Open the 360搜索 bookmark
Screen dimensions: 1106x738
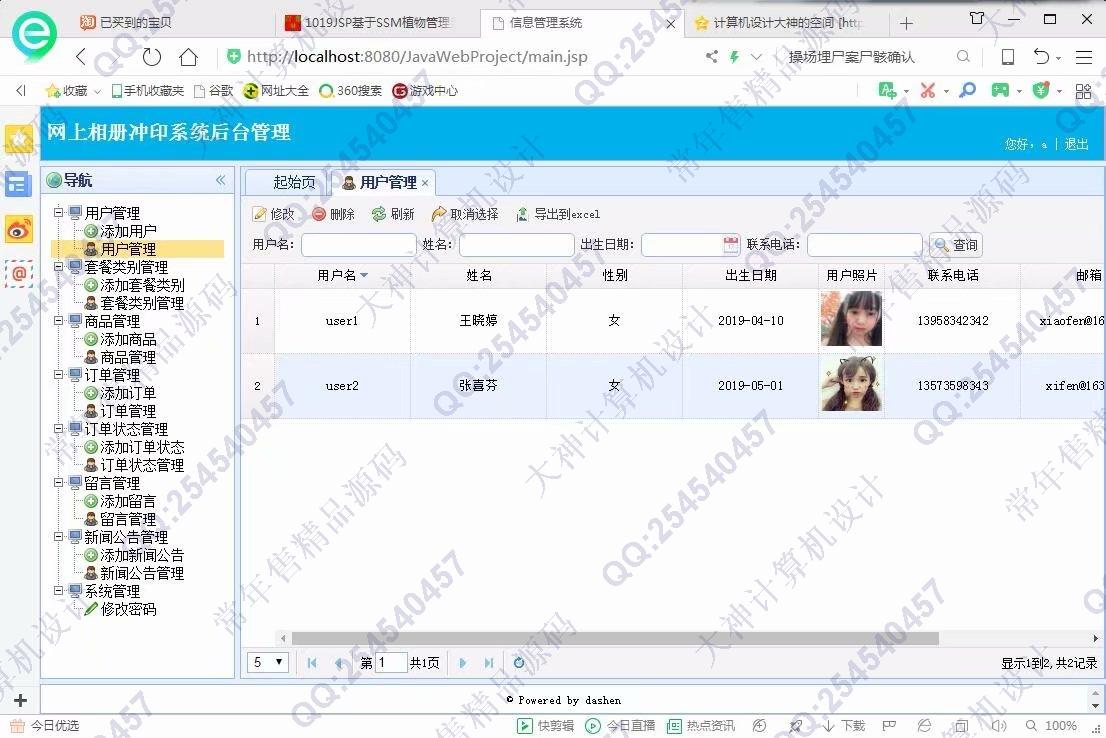(351, 91)
